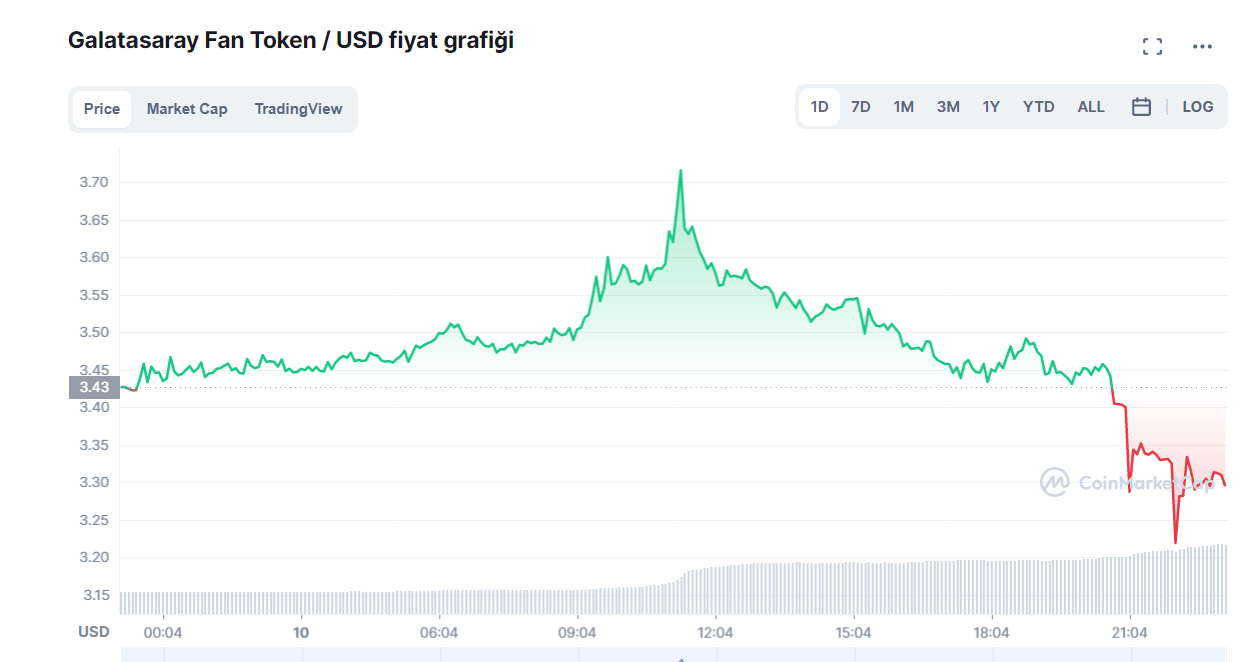
Task: Select the 1M time range
Action: tap(903, 107)
